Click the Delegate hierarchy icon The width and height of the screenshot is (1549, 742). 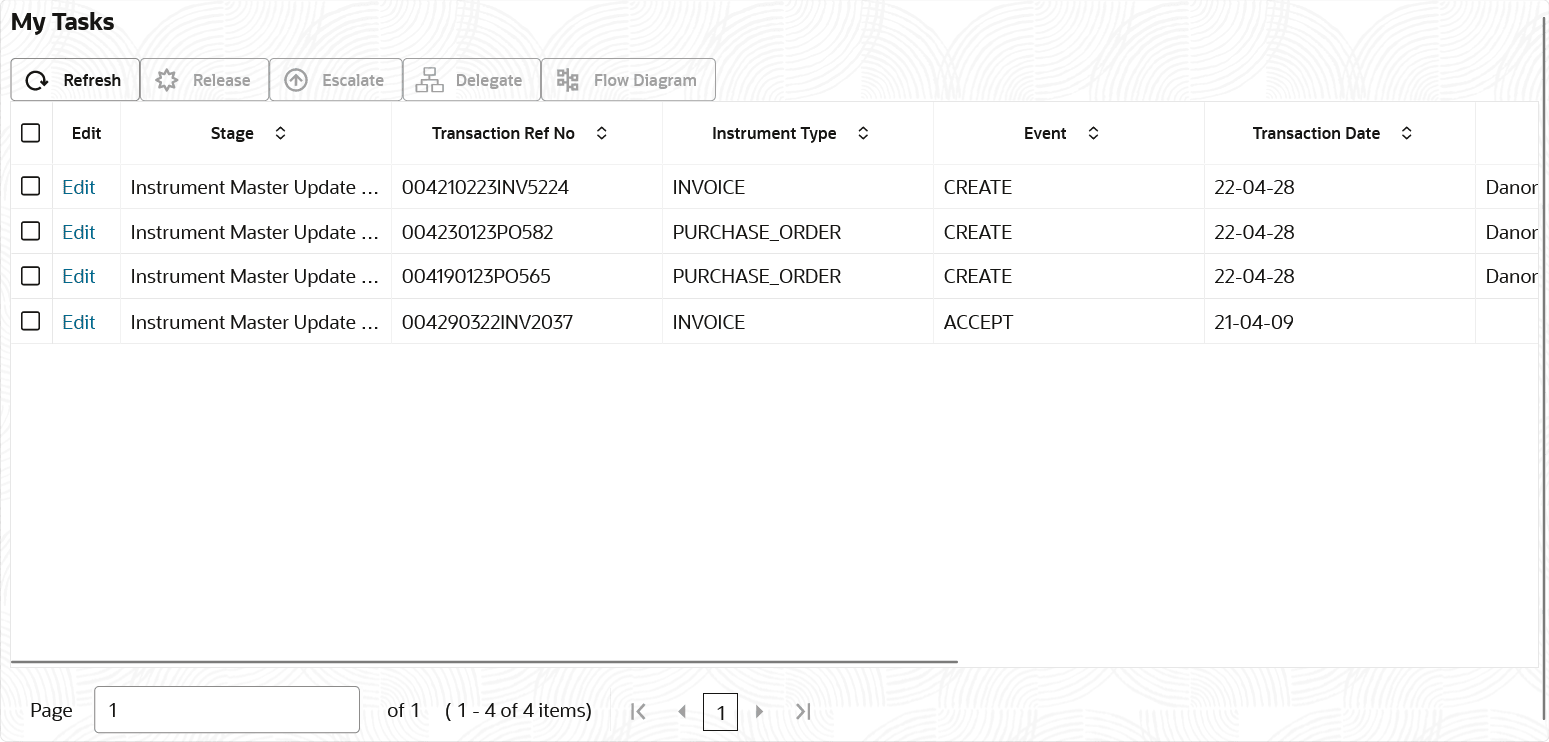point(429,81)
